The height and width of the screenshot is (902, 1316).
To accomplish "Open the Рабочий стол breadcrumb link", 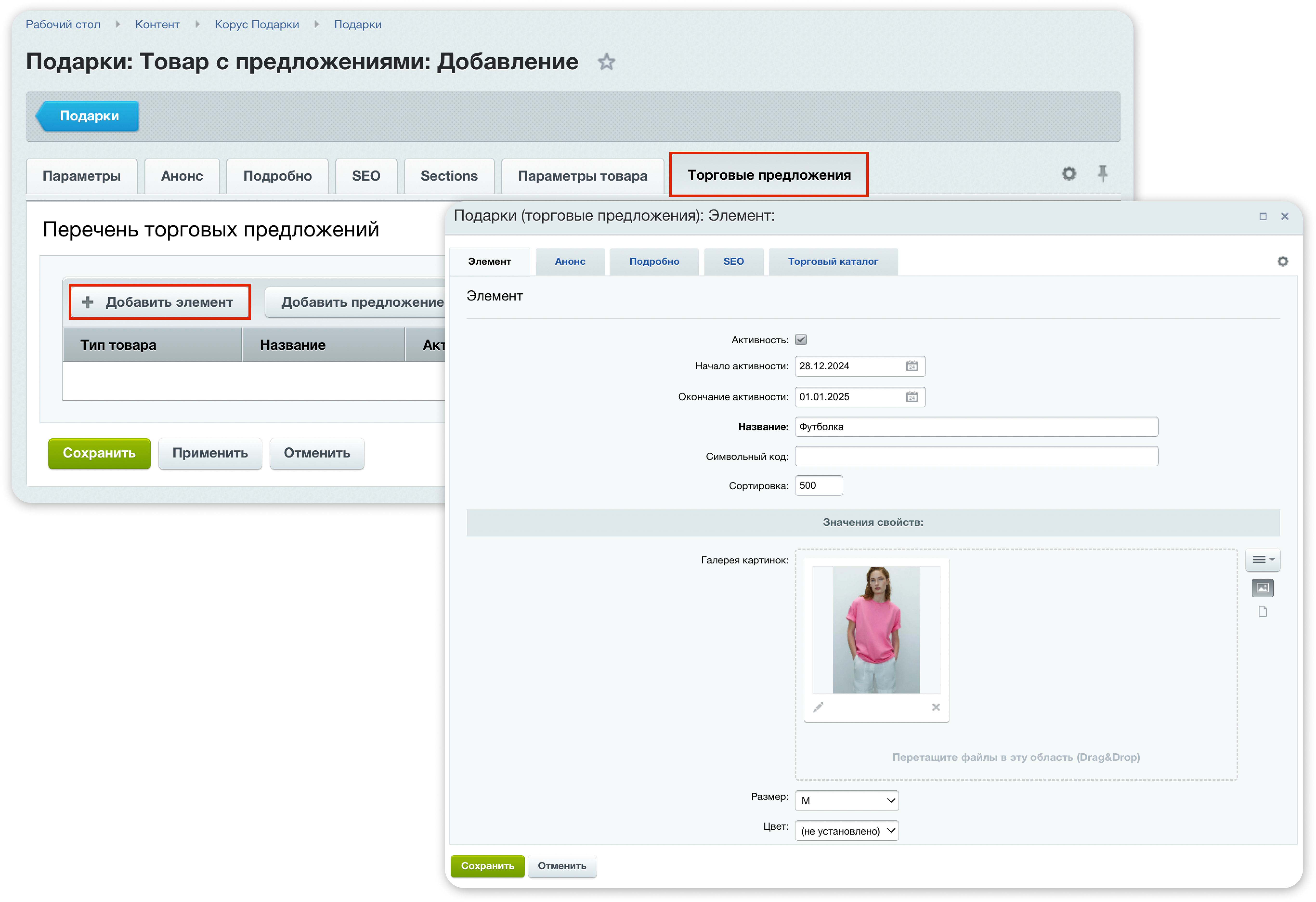I will click(x=63, y=24).
